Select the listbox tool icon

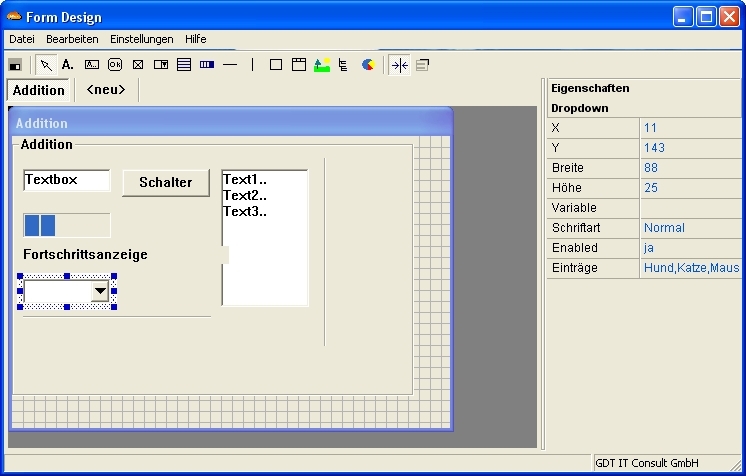(x=184, y=65)
